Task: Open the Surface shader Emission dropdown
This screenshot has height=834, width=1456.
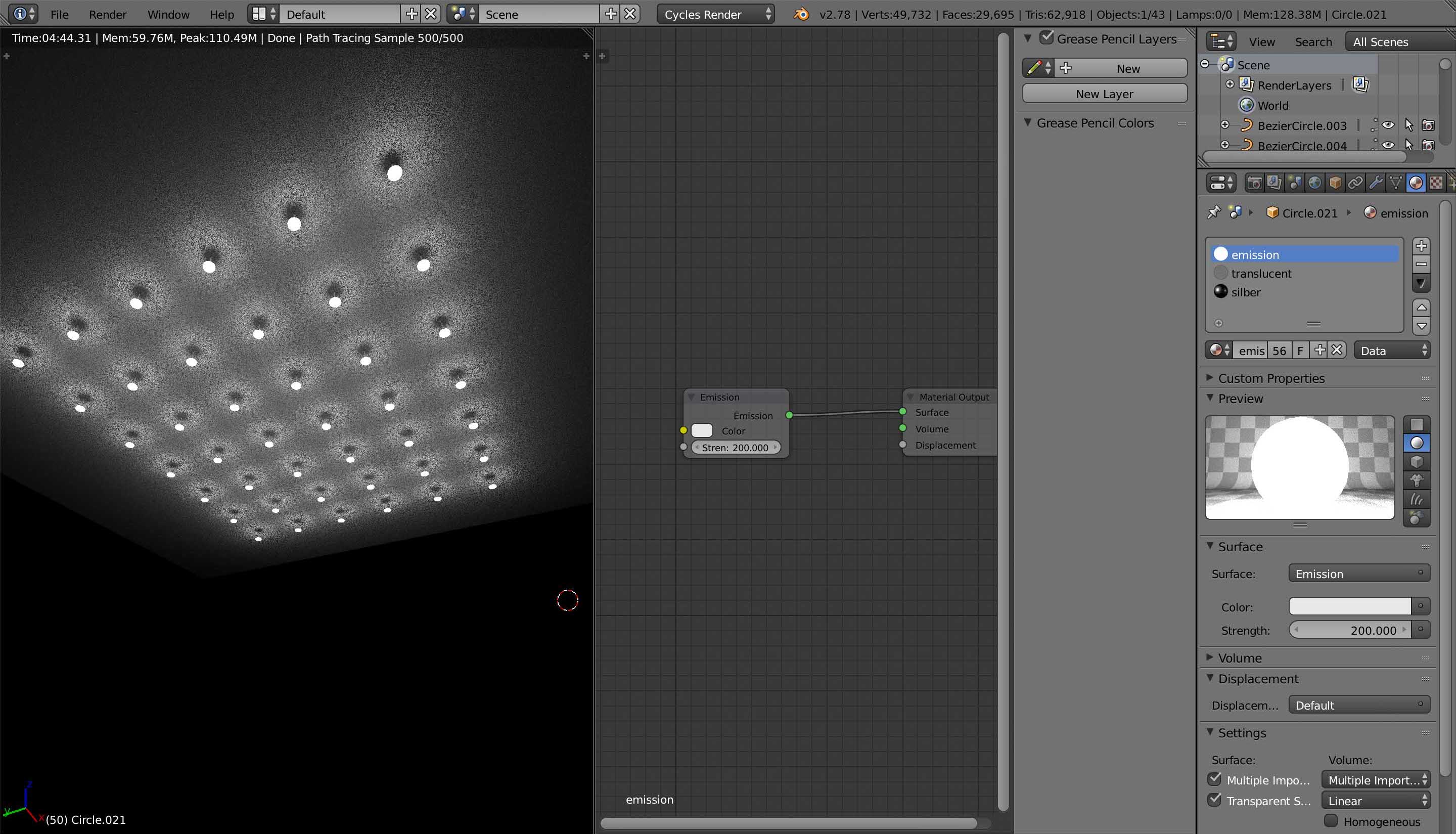Action: pyautogui.click(x=1359, y=574)
